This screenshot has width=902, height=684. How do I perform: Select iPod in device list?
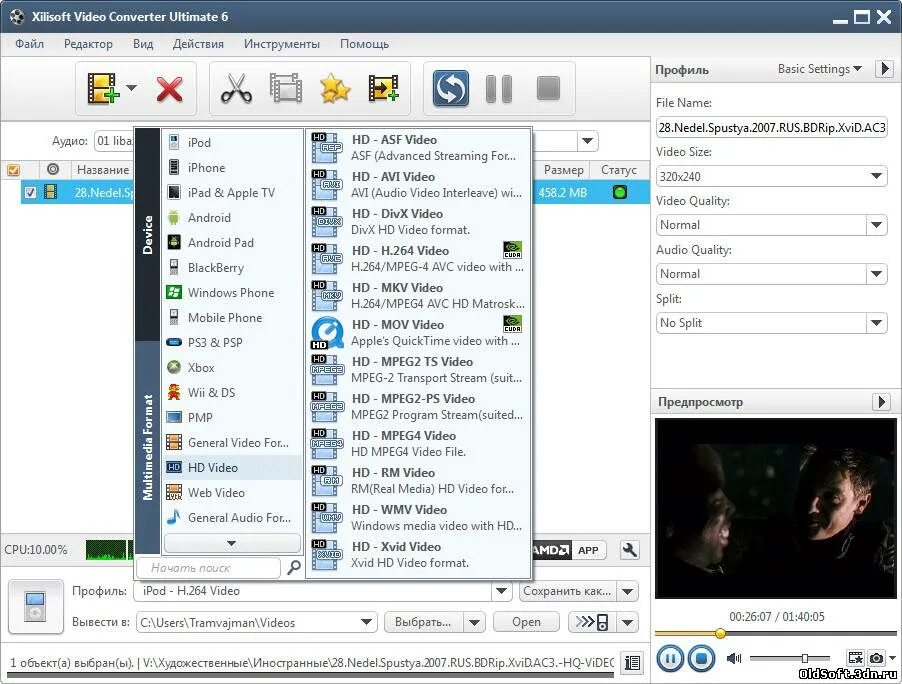[232, 142]
